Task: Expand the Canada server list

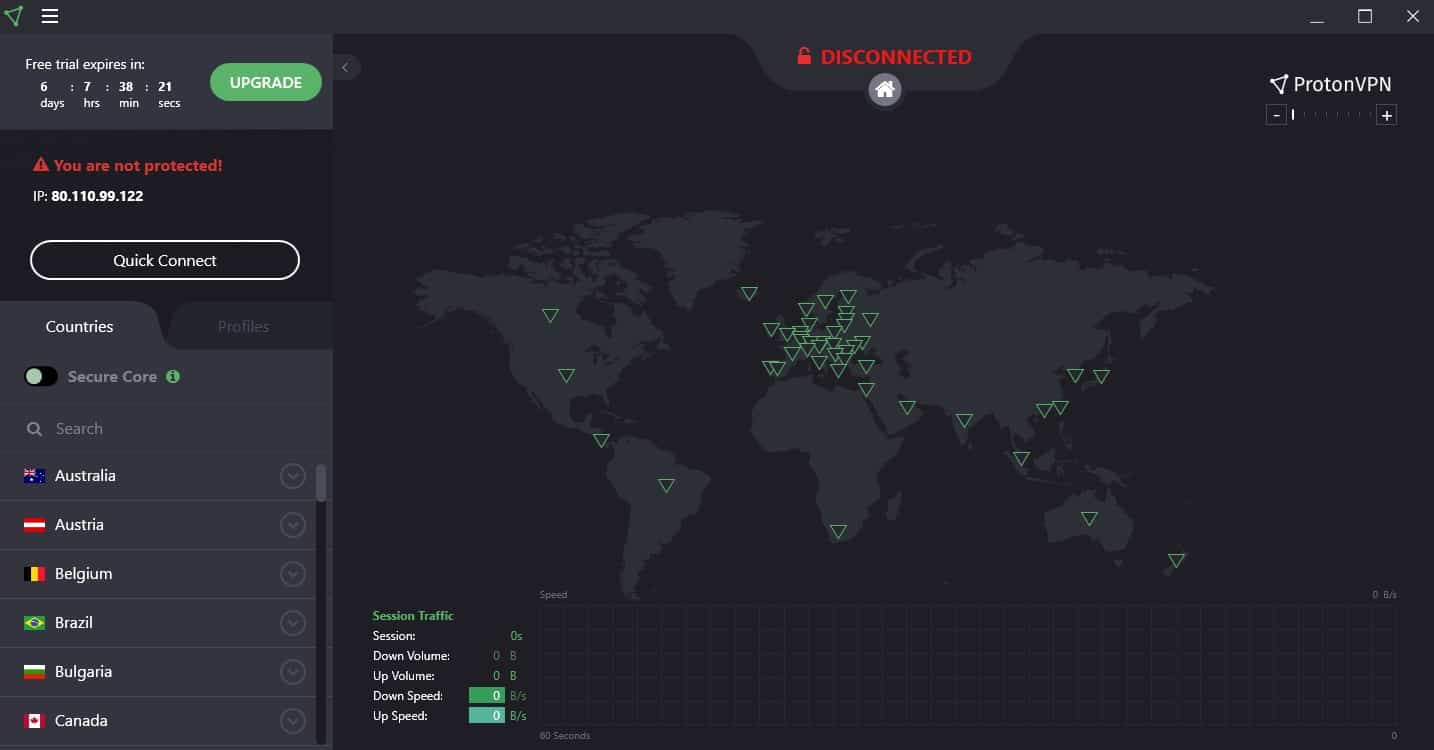Action: tap(293, 721)
